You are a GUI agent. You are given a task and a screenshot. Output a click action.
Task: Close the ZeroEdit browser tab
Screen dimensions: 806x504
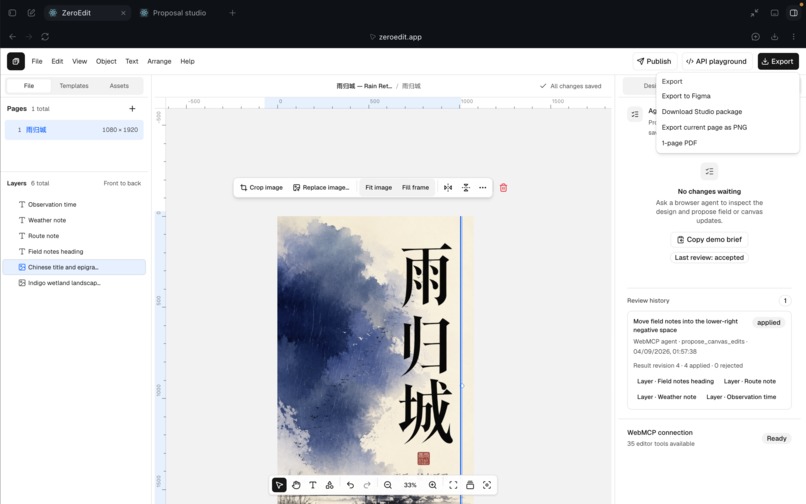point(123,13)
